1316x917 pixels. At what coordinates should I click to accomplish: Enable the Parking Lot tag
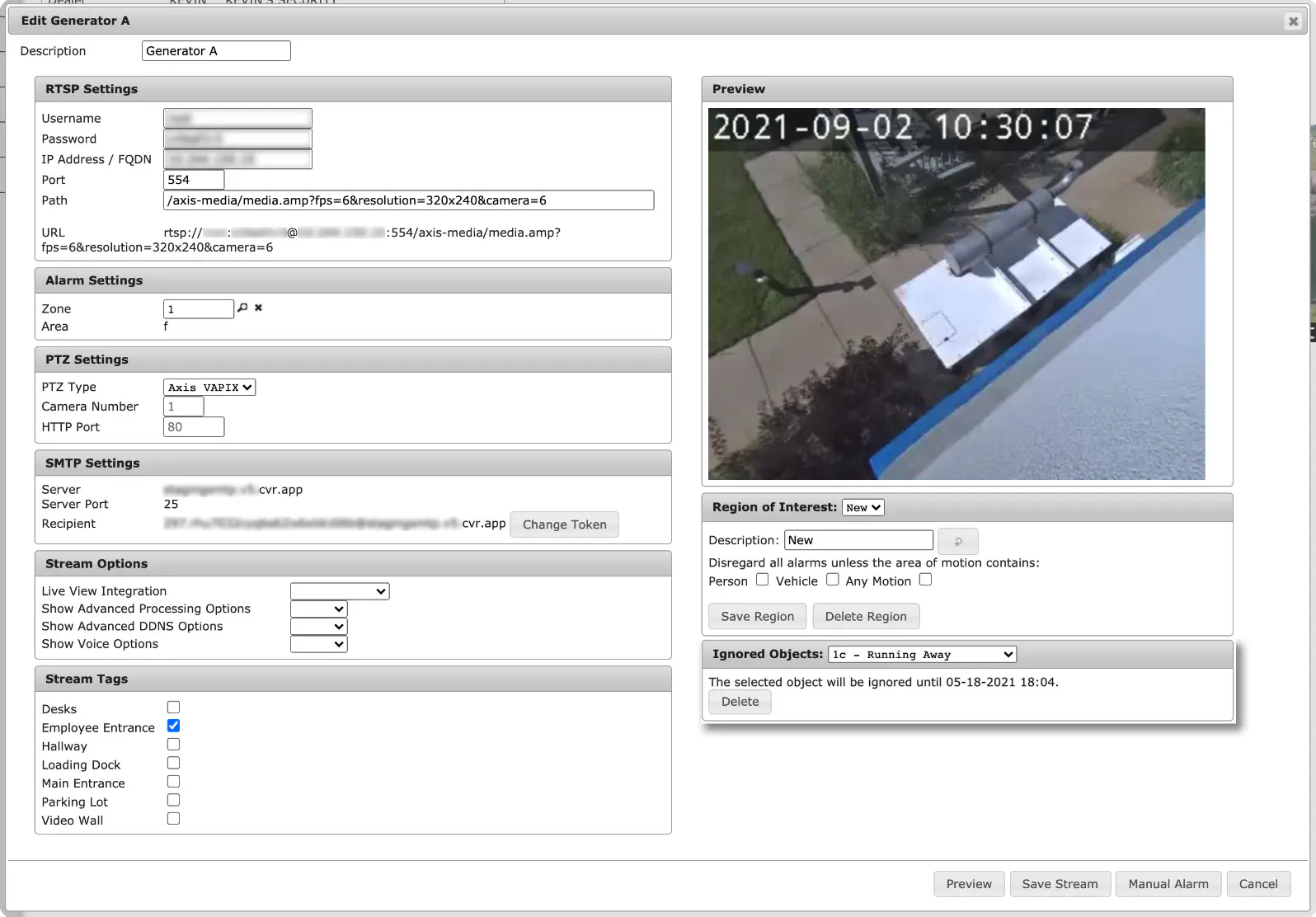[173, 800]
